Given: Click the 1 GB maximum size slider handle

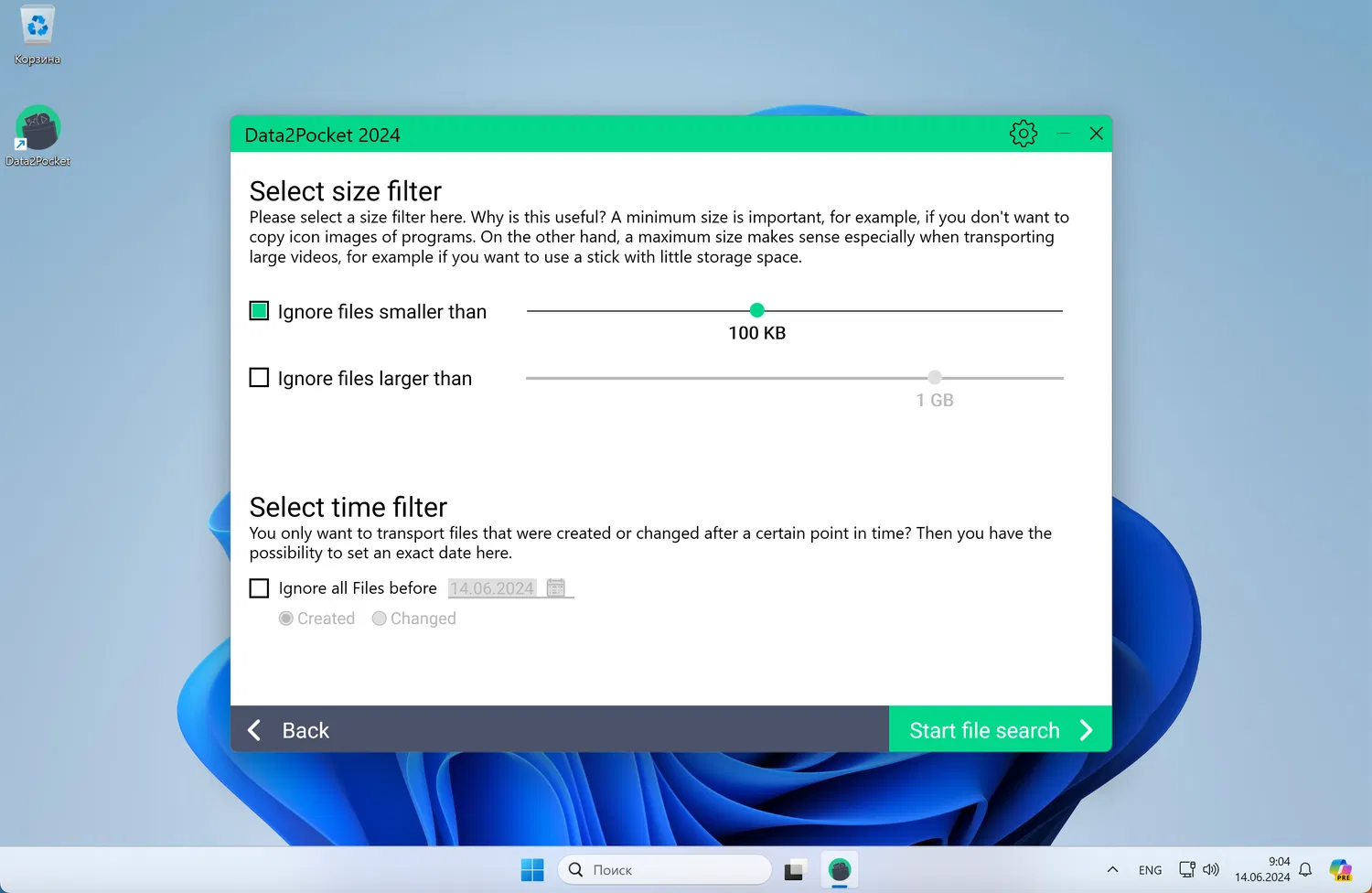Looking at the screenshot, I should [x=934, y=377].
